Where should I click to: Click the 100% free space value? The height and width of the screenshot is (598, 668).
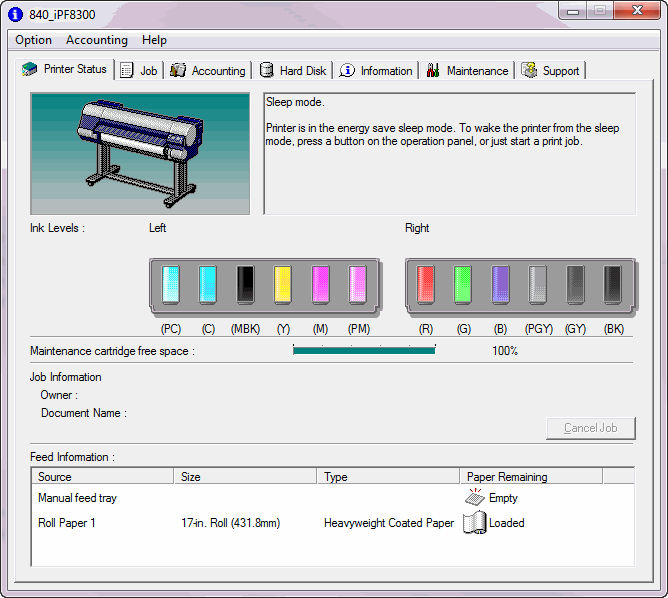(x=505, y=351)
